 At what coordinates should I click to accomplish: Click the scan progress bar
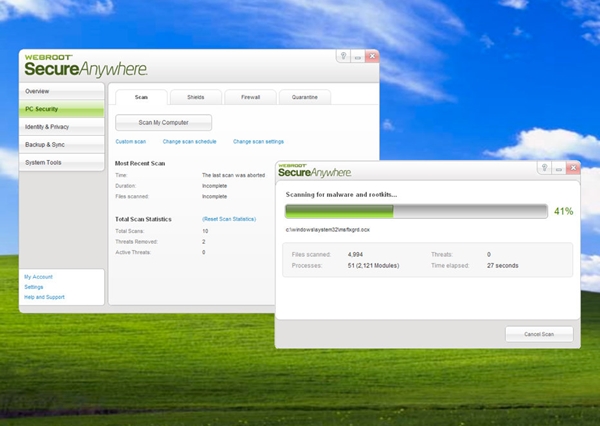tap(416, 211)
